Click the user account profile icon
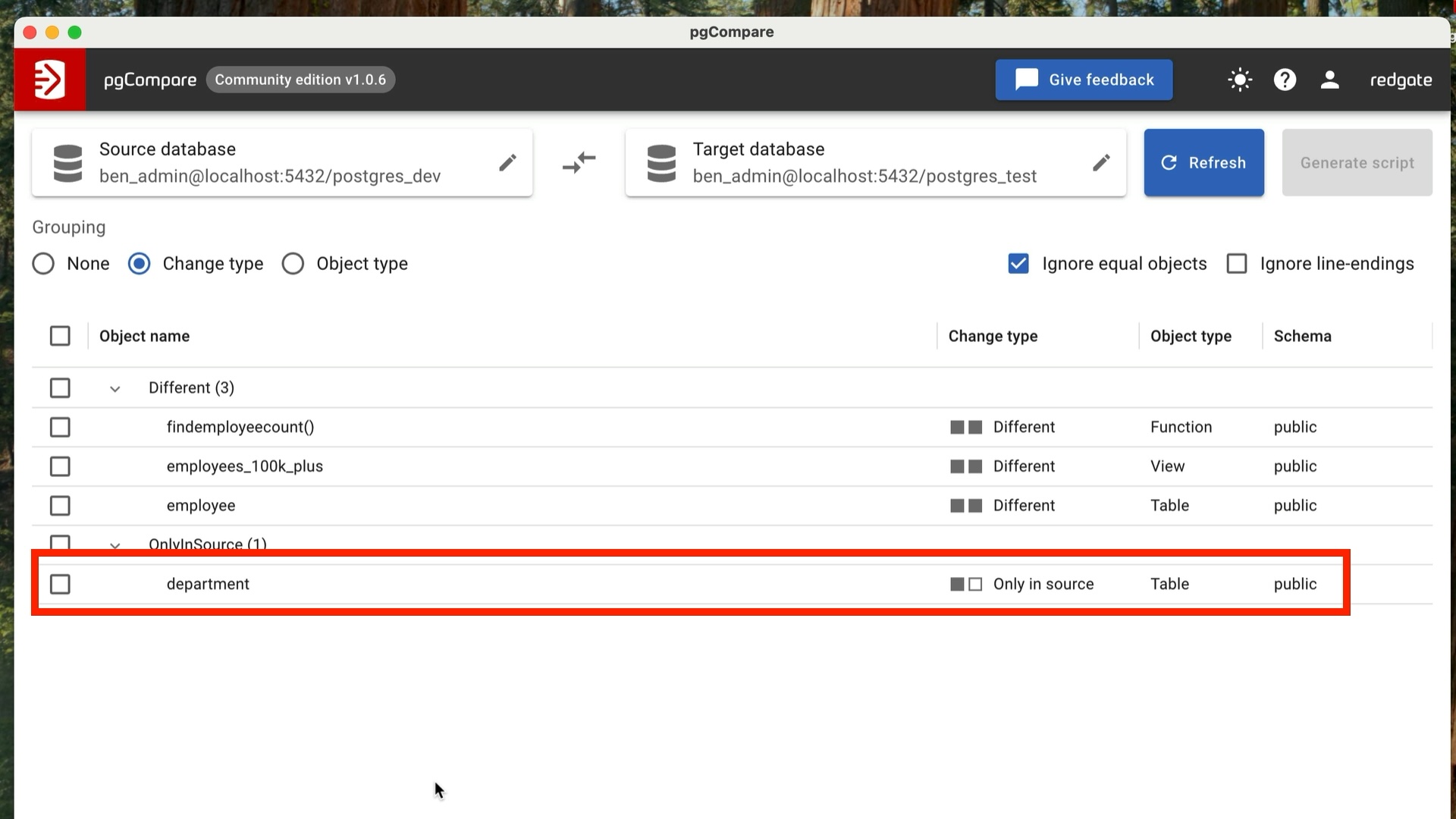 (x=1329, y=80)
